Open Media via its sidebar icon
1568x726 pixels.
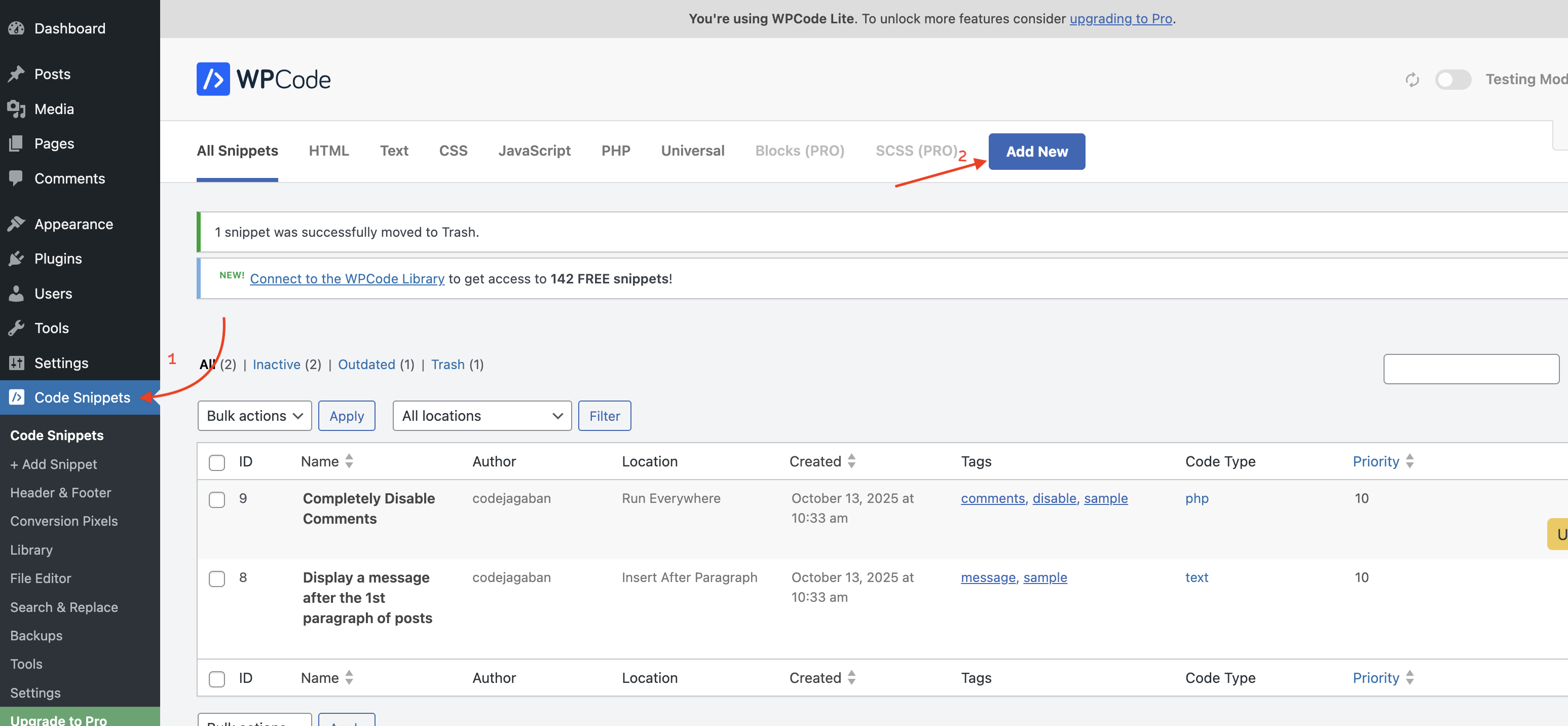(16, 109)
